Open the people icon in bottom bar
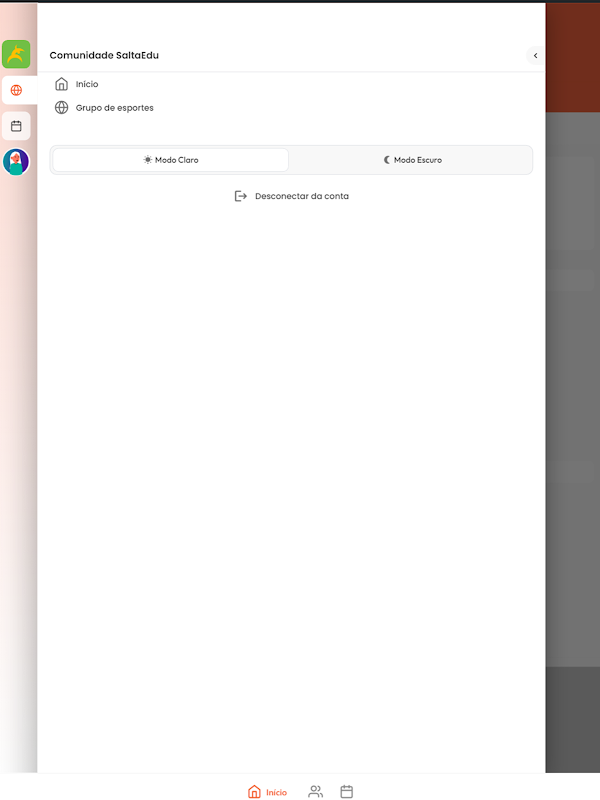Image resolution: width=600 pixels, height=800 pixels. (315, 791)
